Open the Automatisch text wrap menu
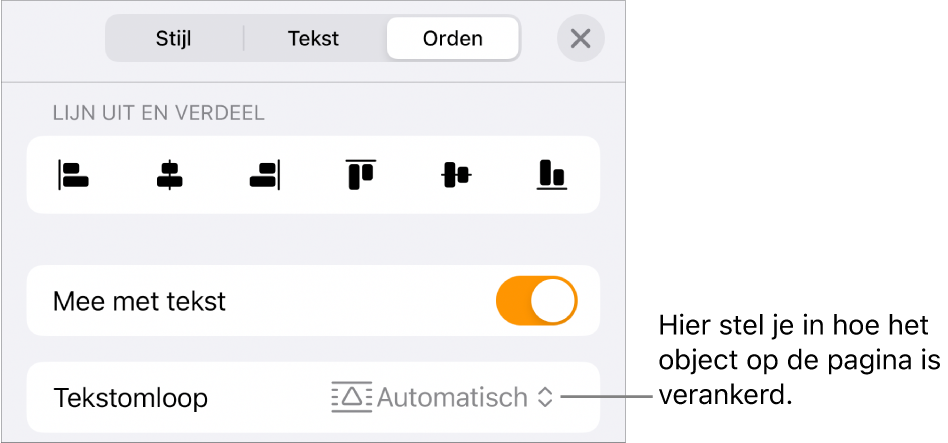This screenshot has height=443, width=948. 452,397
